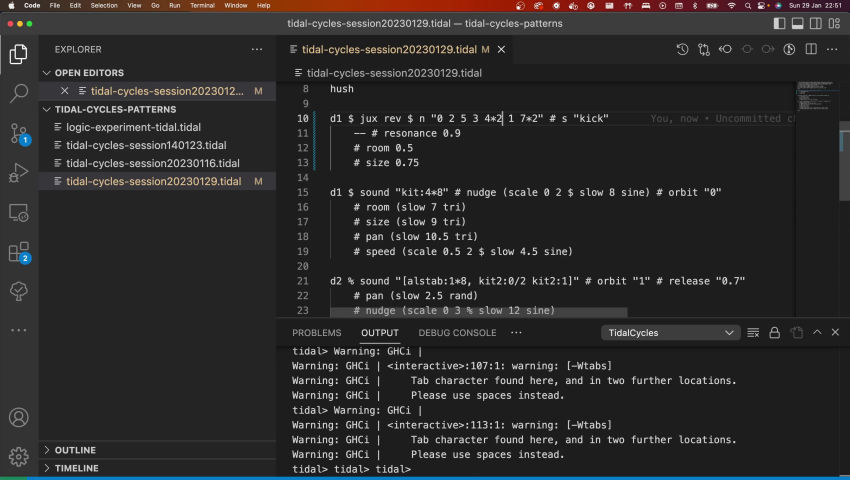Split the editor to the right

point(811,49)
